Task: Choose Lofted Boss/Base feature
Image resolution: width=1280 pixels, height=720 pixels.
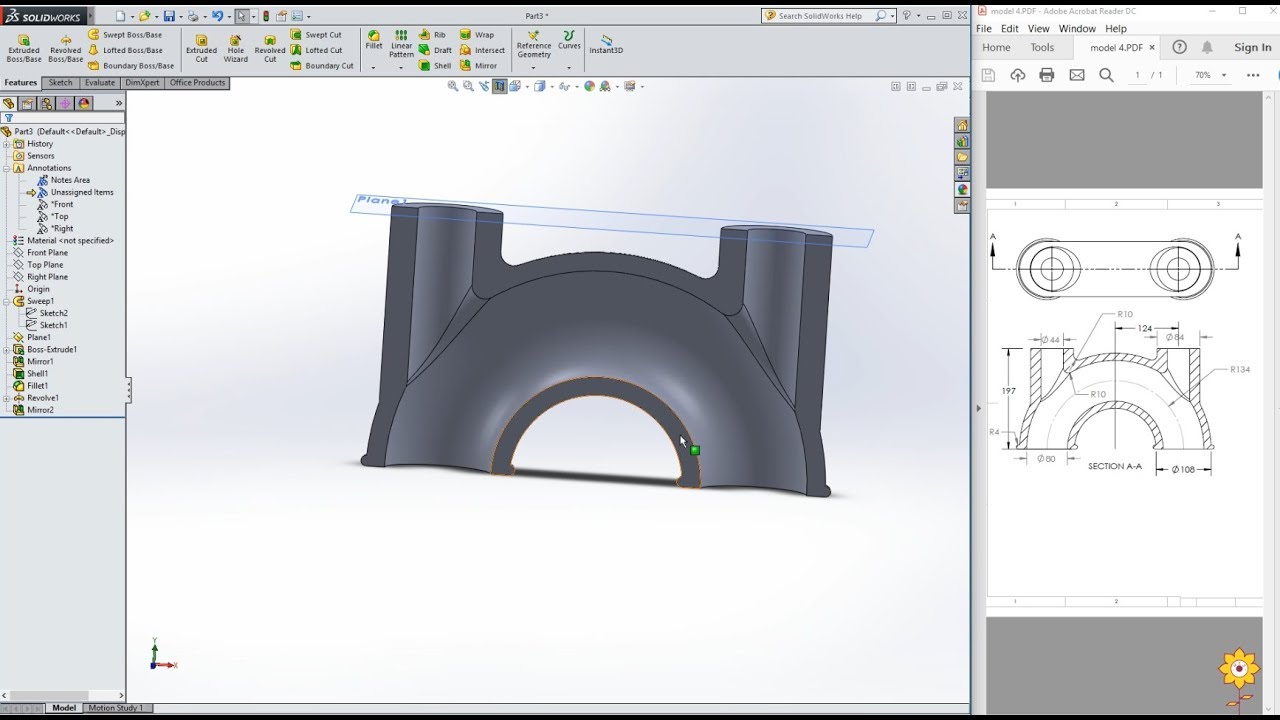Action: tap(125, 50)
